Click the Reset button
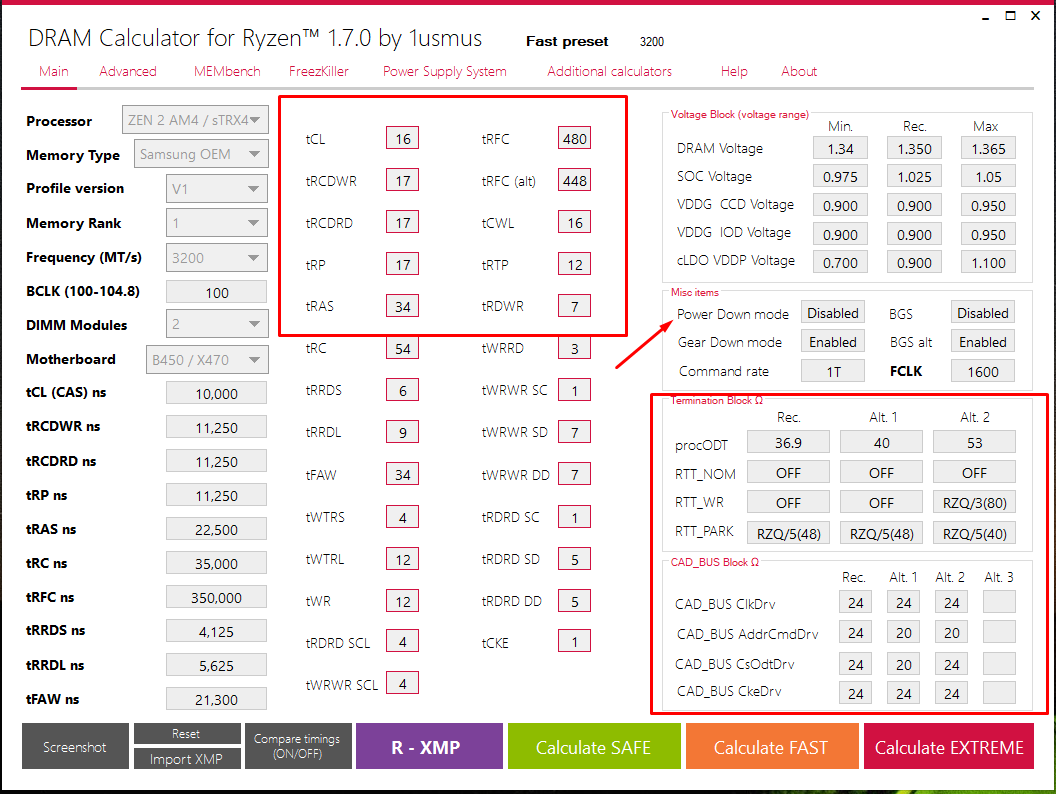The height and width of the screenshot is (794, 1056). pyautogui.click(x=187, y=733)
